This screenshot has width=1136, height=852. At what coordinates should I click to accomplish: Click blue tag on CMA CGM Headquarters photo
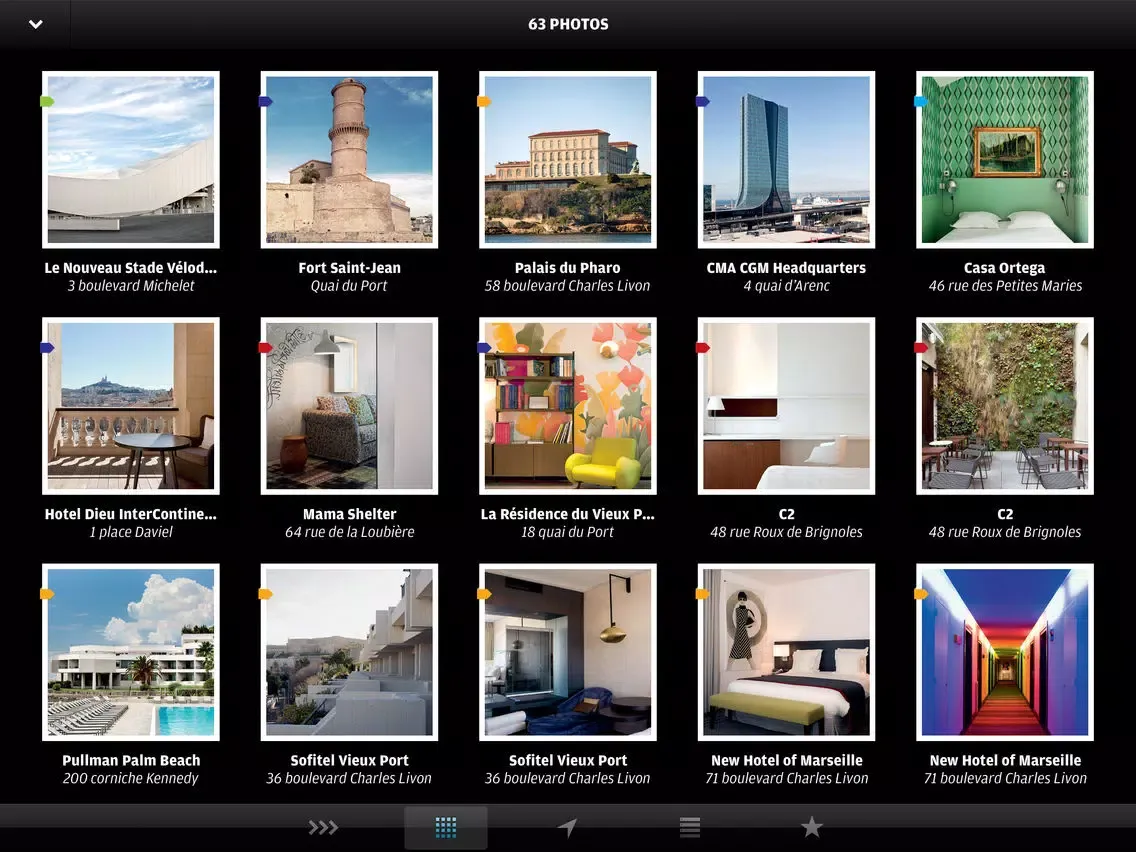click(703, 101)
